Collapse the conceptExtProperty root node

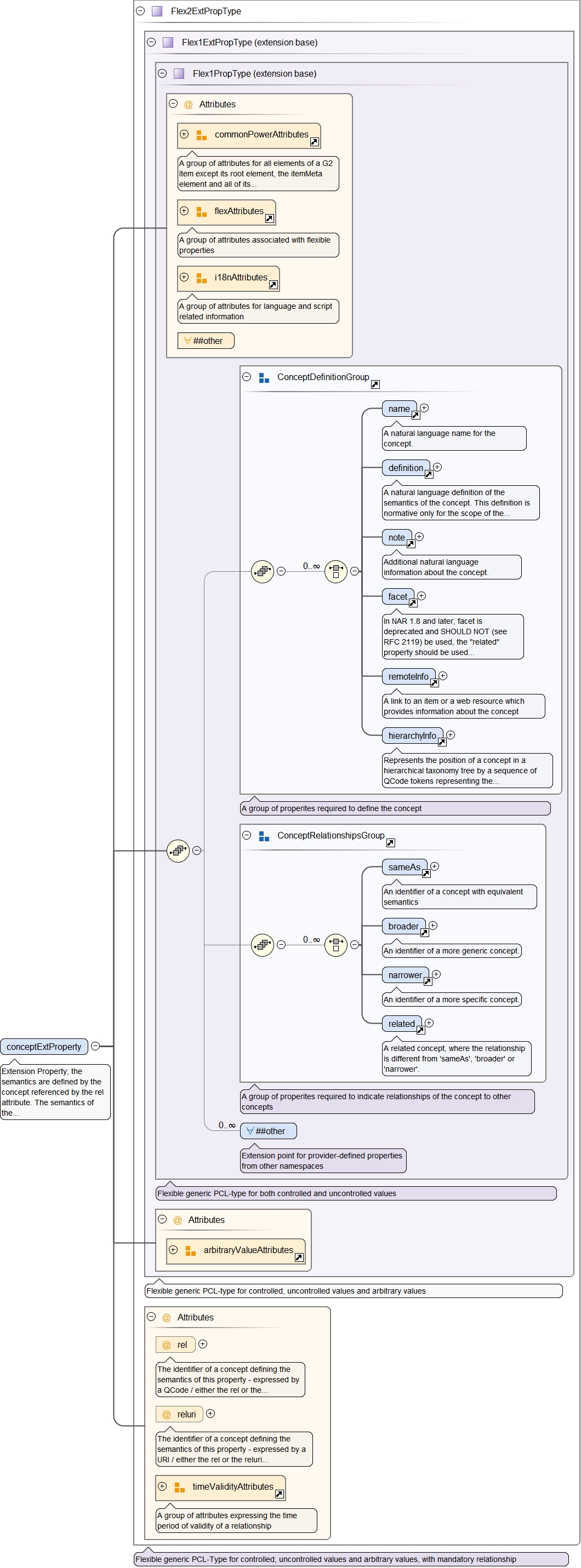[95, 1047]
